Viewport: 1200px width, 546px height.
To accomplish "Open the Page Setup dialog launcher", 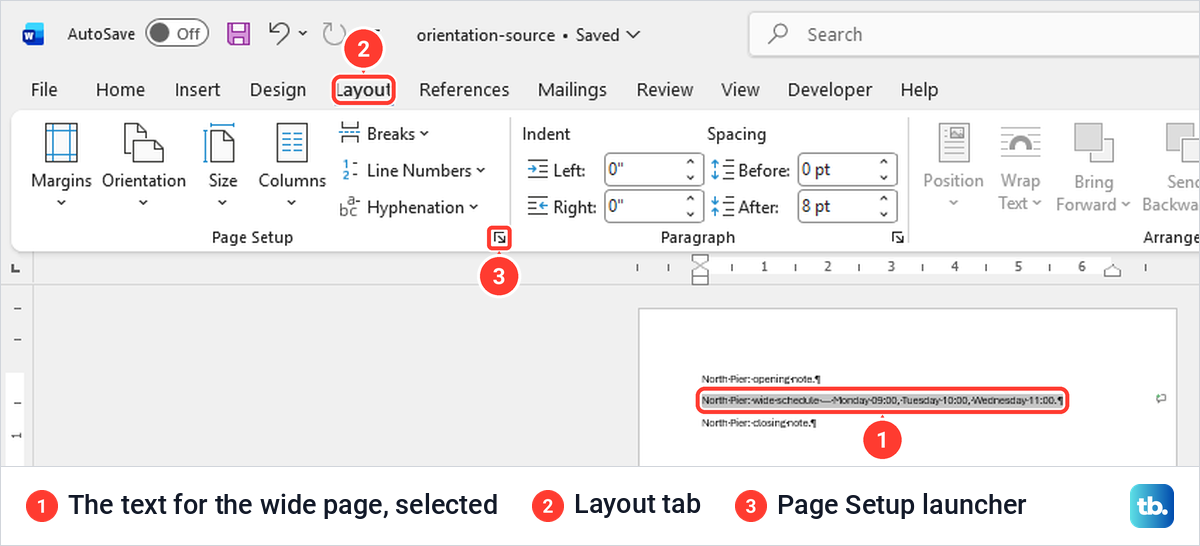I will [499, 237].
